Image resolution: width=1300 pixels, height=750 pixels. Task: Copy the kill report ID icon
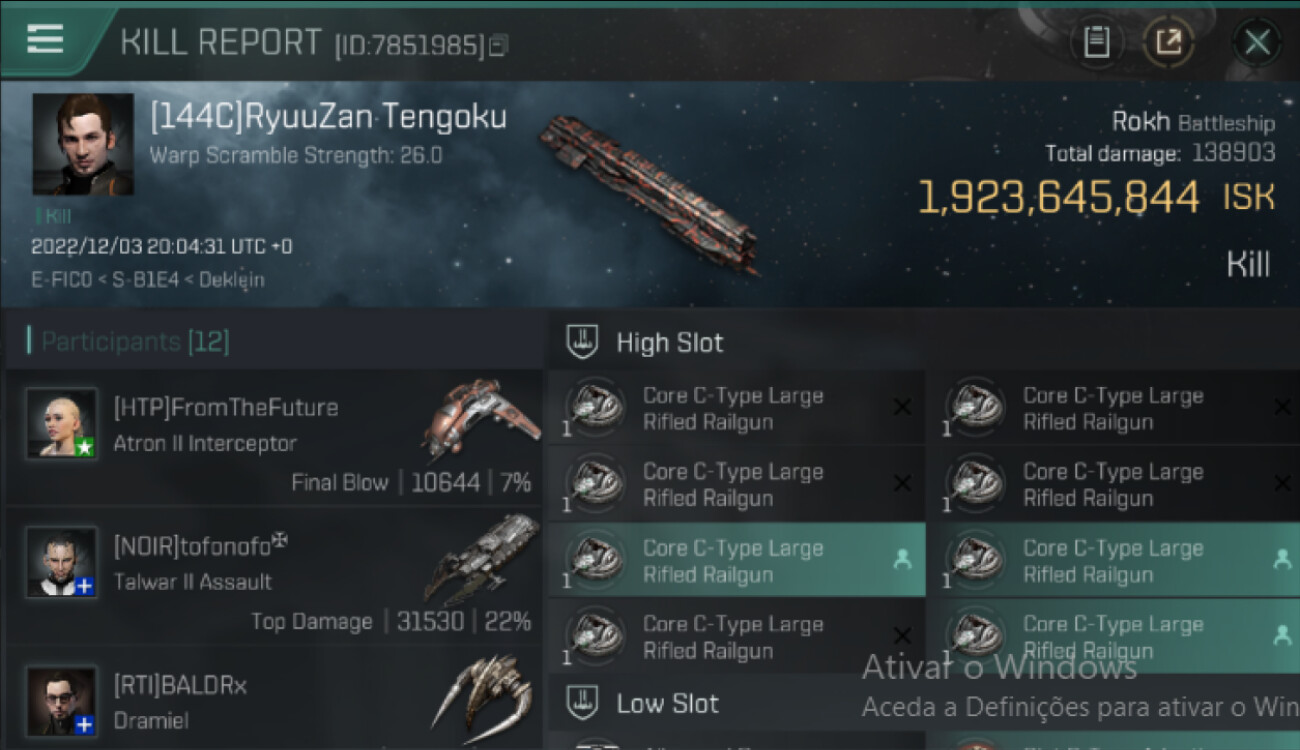[498, 45]
